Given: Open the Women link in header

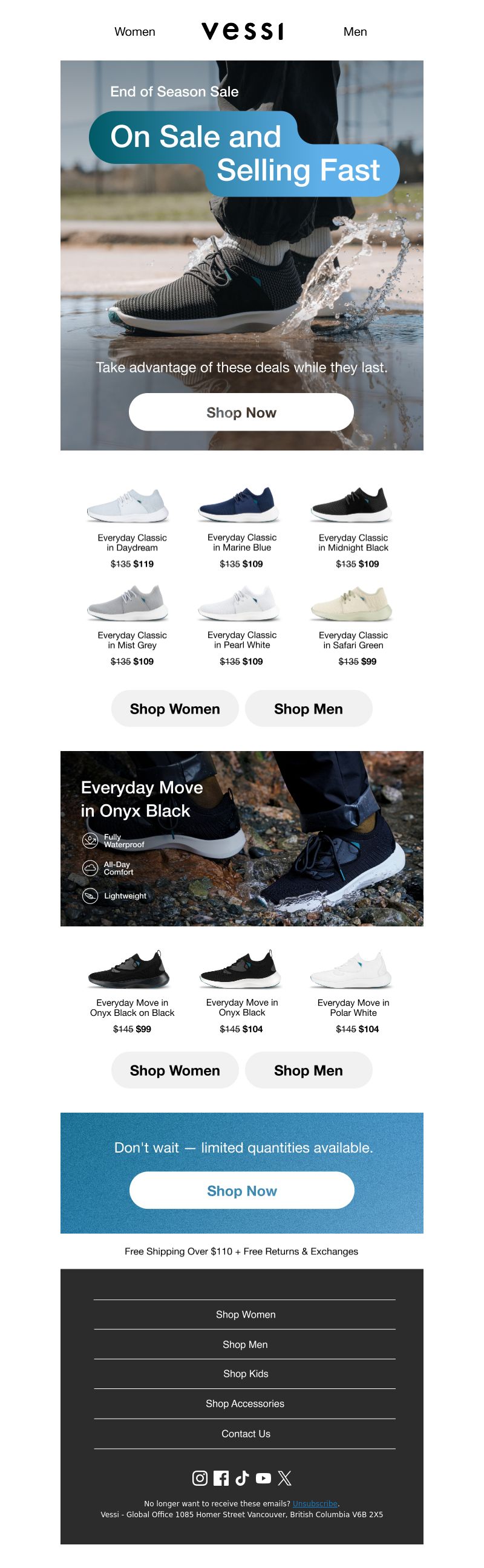Looking at the screenshot, I should 134,31.
